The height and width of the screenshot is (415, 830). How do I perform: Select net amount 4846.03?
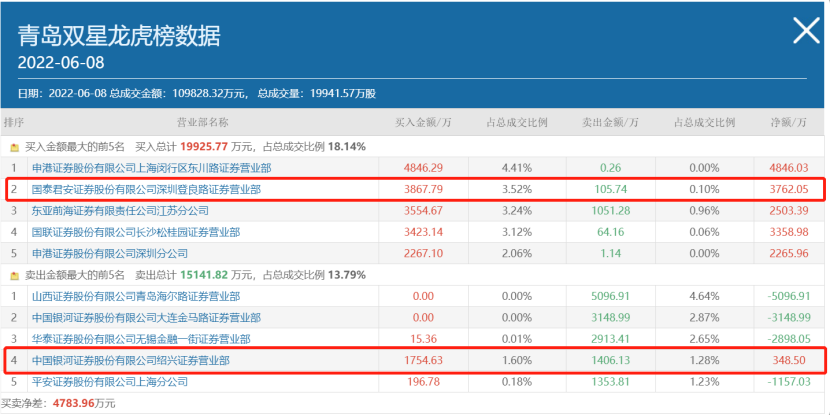[789, 168]
